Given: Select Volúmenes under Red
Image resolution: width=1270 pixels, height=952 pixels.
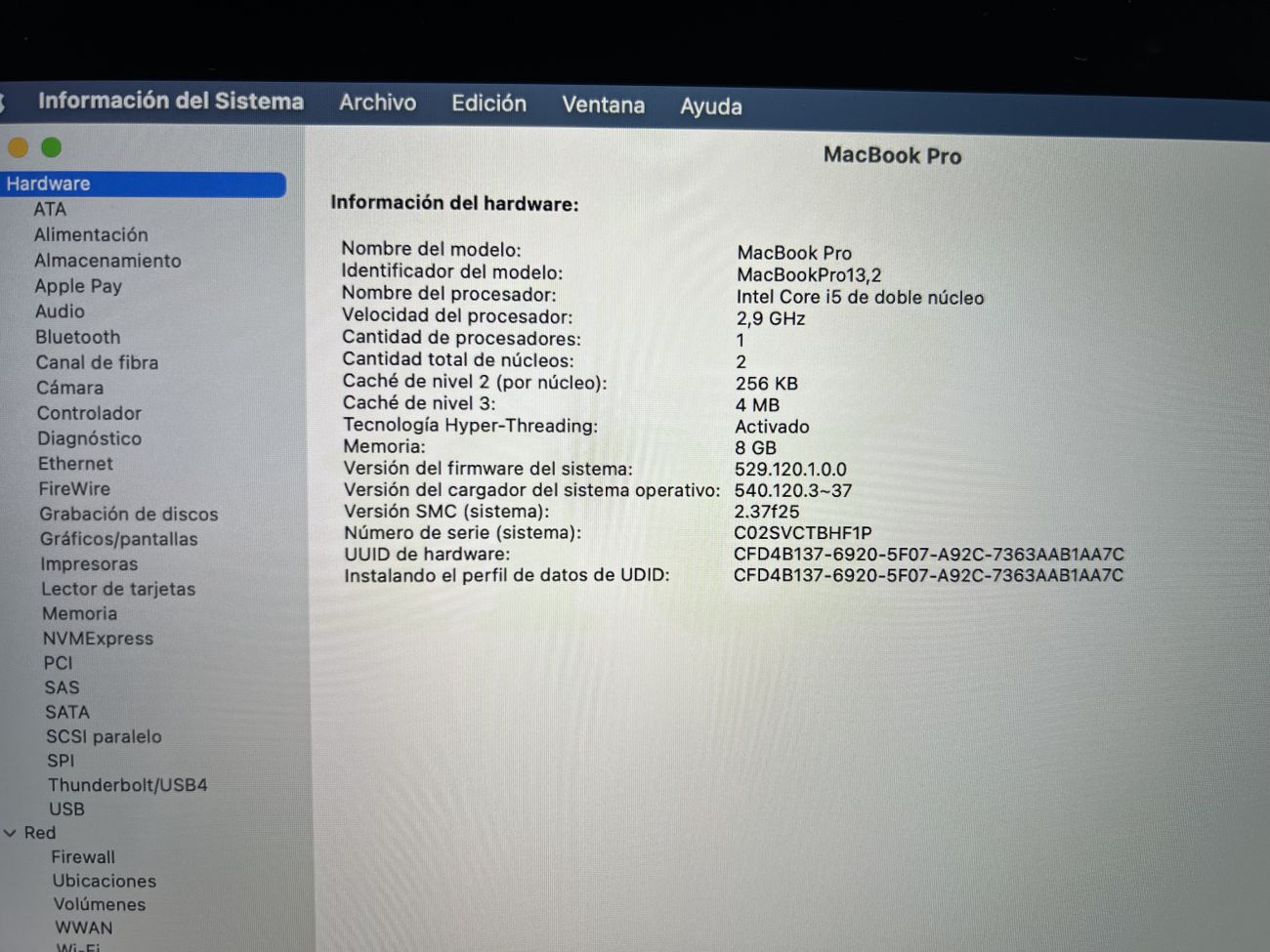Looking at the screenshot, I should (x=99, y=904).
